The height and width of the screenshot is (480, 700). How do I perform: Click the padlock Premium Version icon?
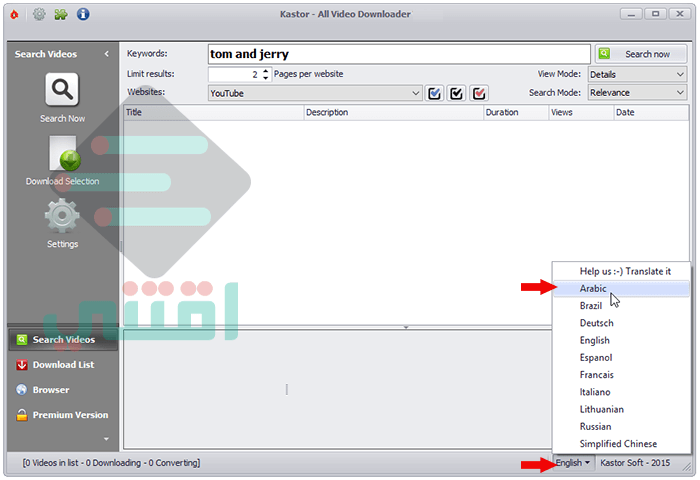click(22, 415)
